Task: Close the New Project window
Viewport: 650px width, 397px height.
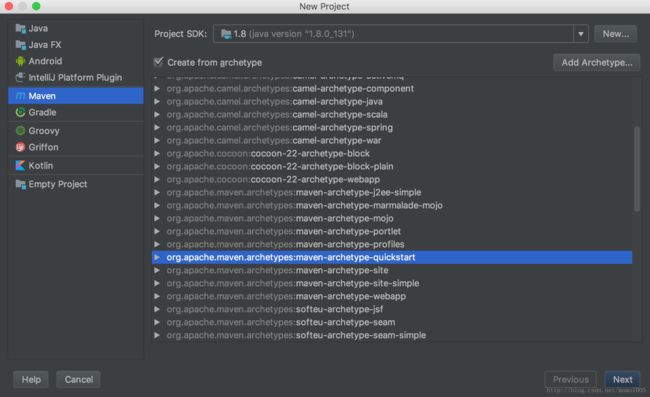Action: point(9,6)
